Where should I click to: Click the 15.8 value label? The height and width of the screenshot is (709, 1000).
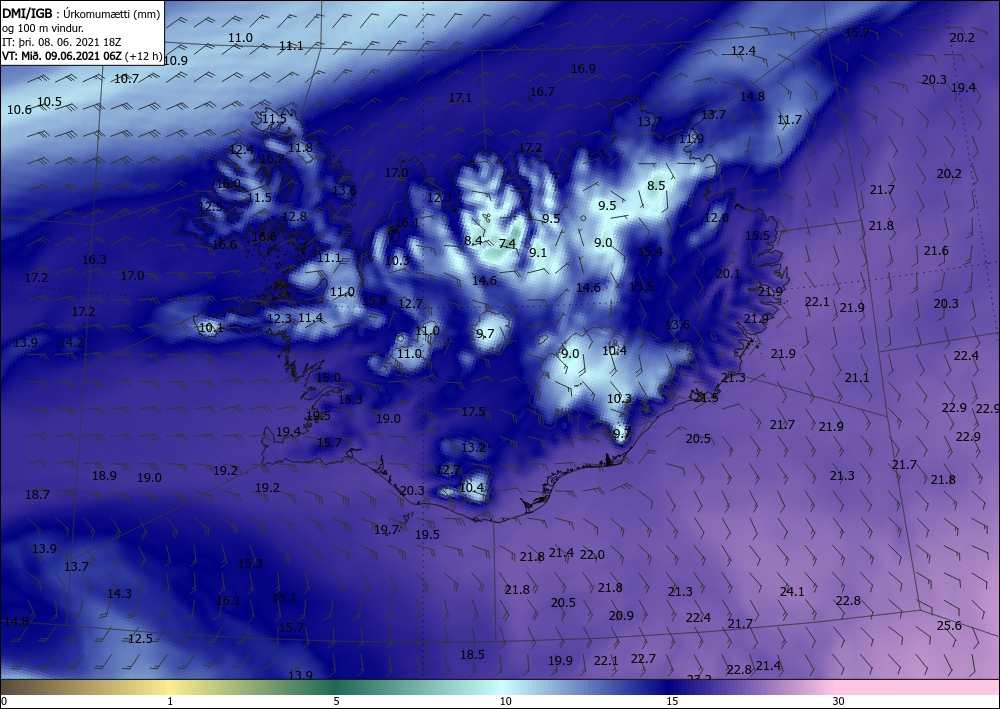[x=374, y=300]
